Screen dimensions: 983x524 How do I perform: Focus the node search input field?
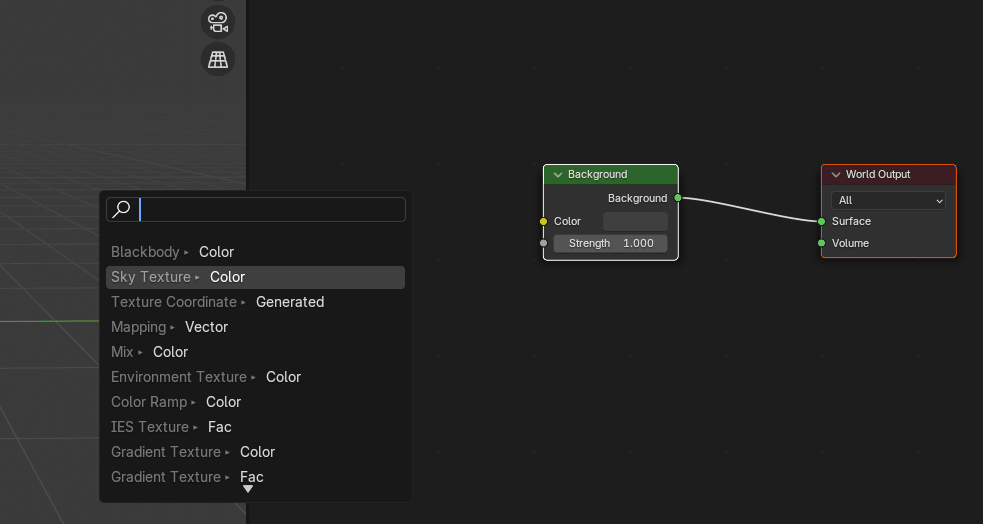coord(270,209)
